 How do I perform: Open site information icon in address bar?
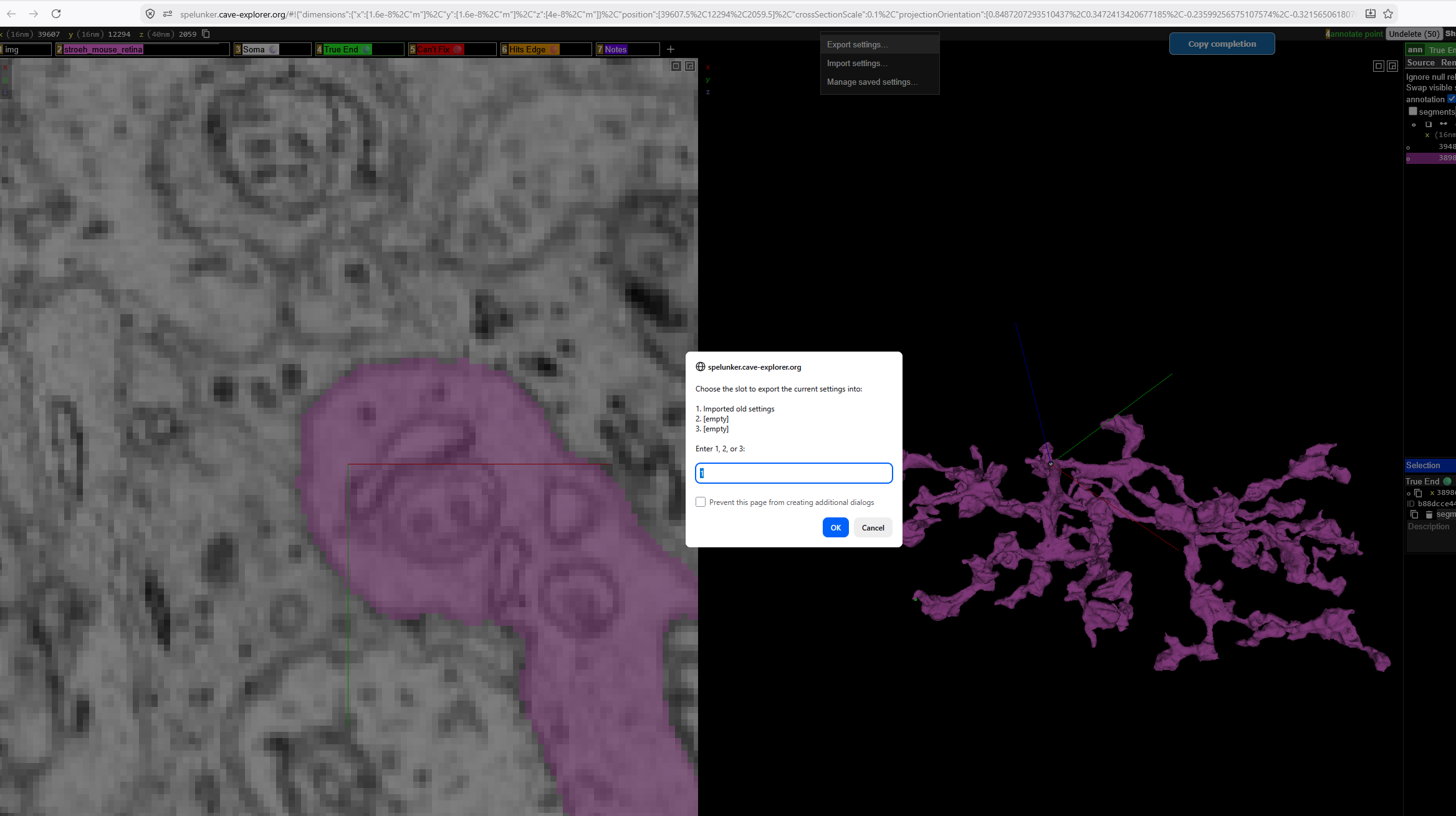click(x=168, y=14)
